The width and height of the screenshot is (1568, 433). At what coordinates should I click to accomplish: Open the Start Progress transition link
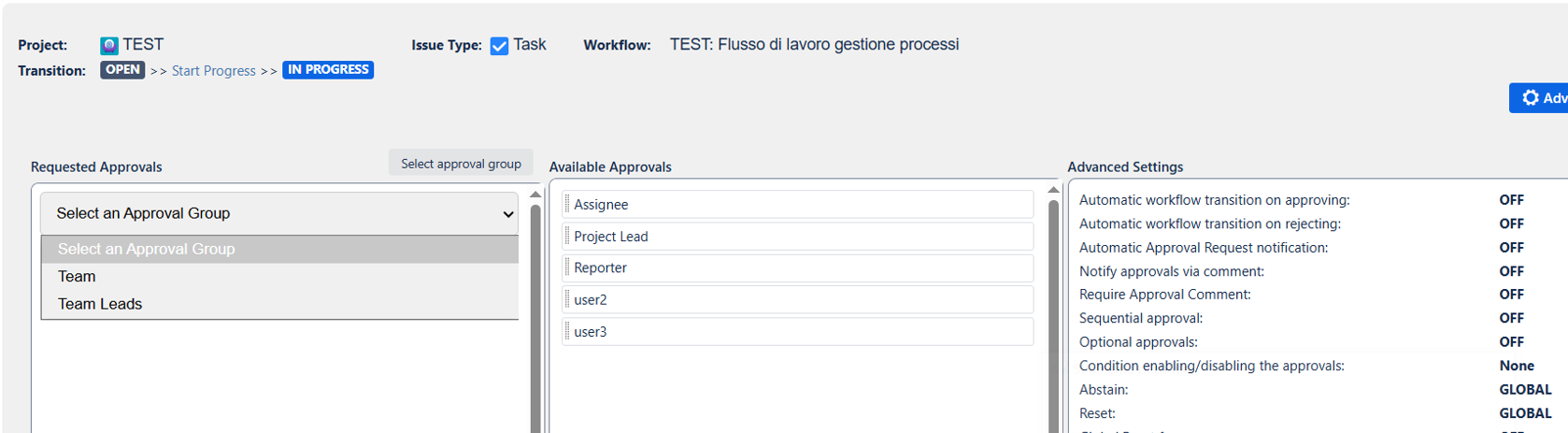213,71
